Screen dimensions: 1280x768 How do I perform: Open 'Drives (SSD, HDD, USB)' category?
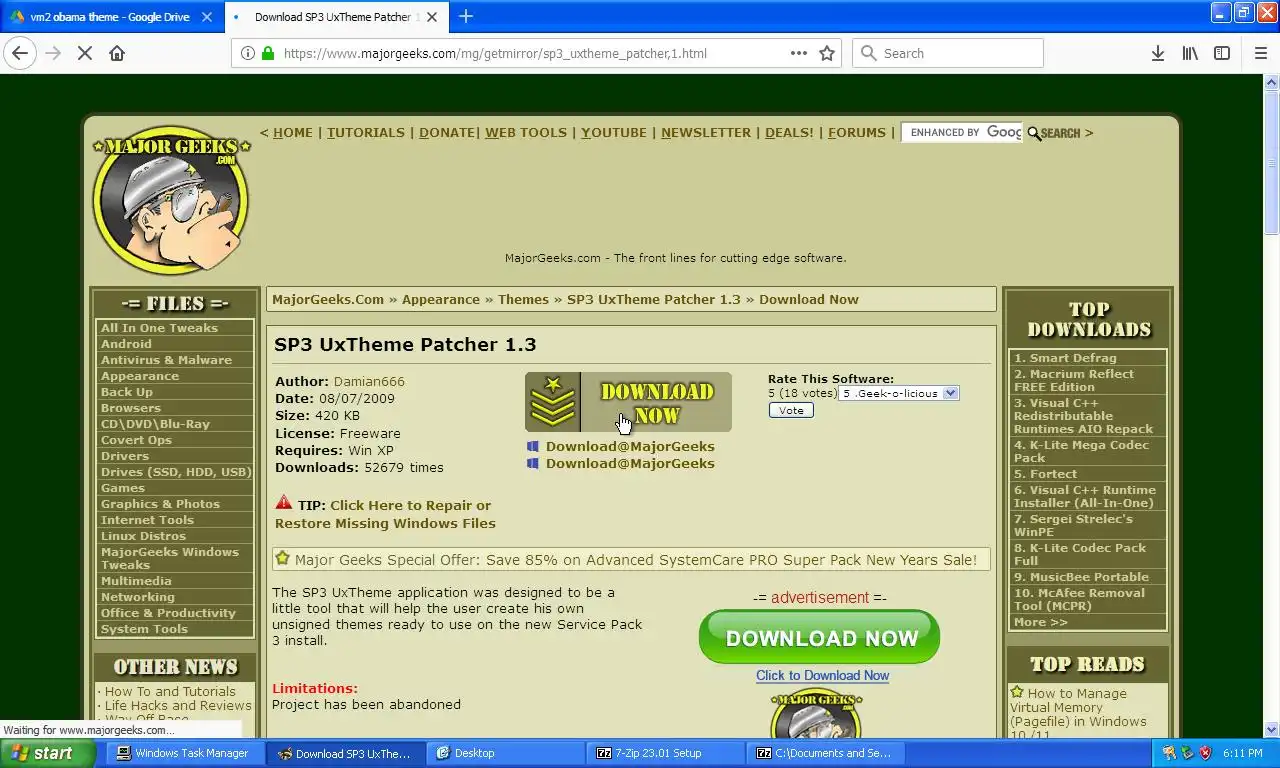point(176,472)
